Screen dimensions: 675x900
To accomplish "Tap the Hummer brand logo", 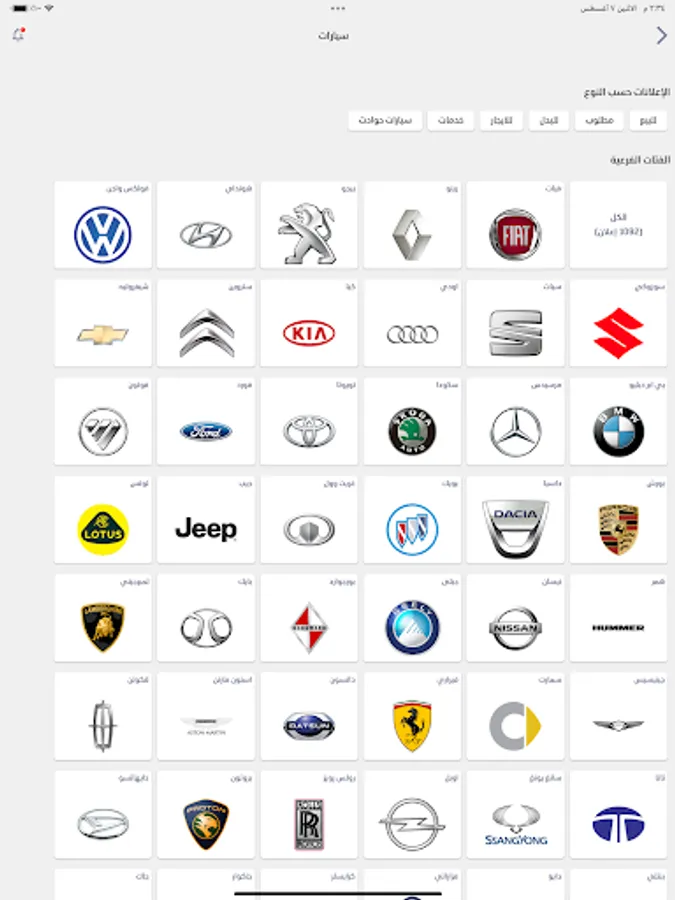I will pyautogui.click(x=618, y=628).
